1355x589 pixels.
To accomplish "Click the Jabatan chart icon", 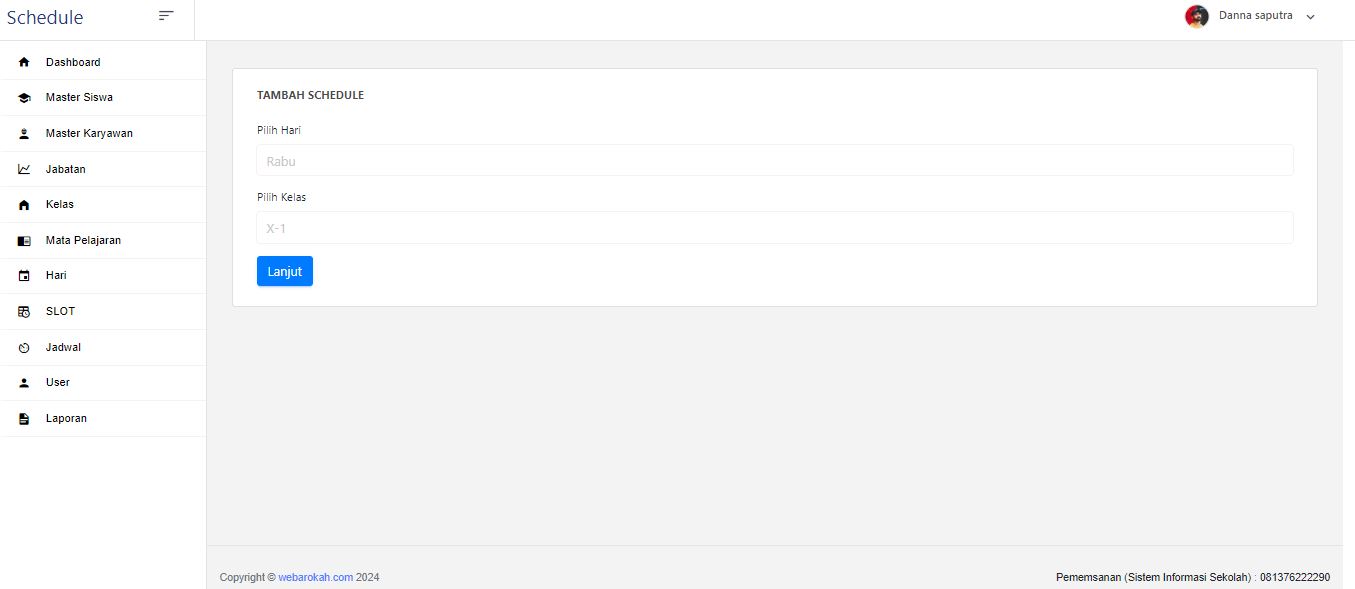I will [24, 169].
